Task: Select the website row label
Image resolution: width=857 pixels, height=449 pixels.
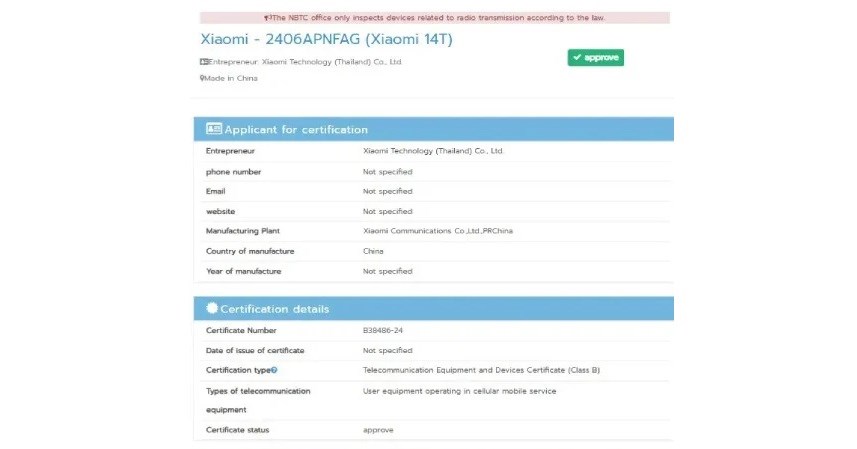Action: [x=220, y=211]
